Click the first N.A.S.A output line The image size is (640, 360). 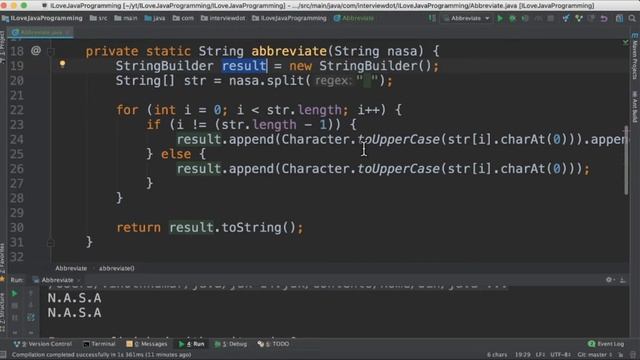point(75,298)
